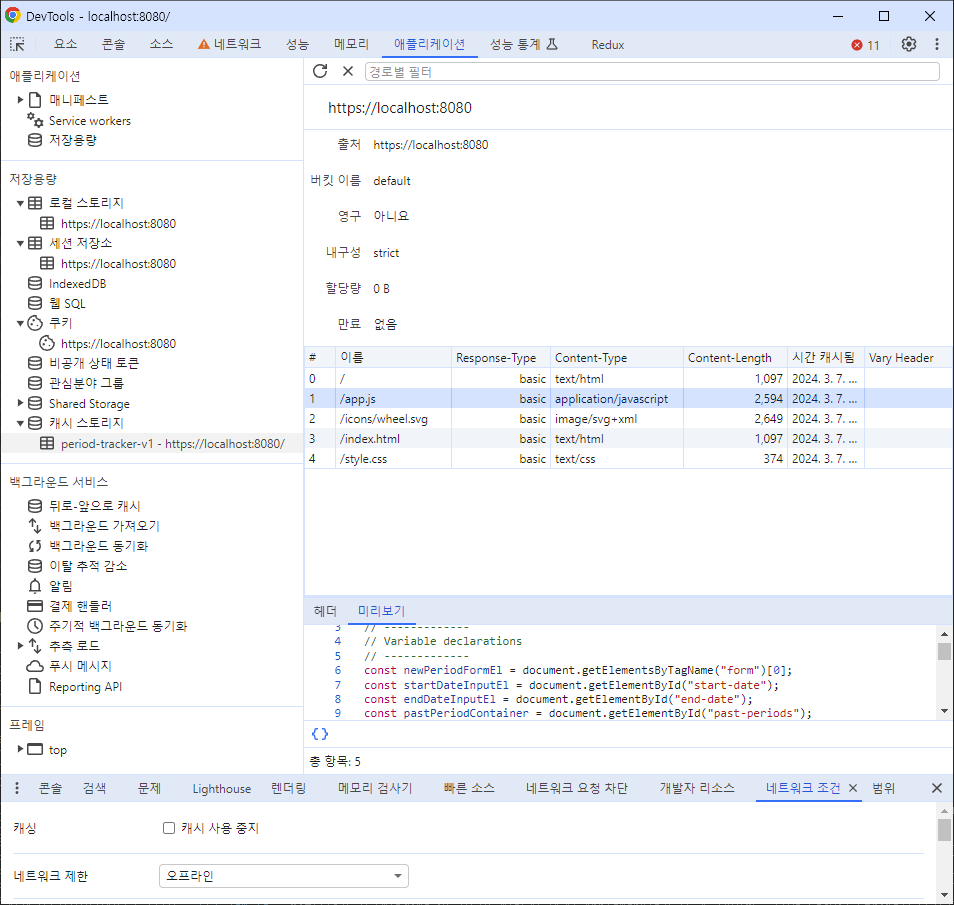Sort by Content-Length column header
The image size is (954, 905).
point(735,358)
